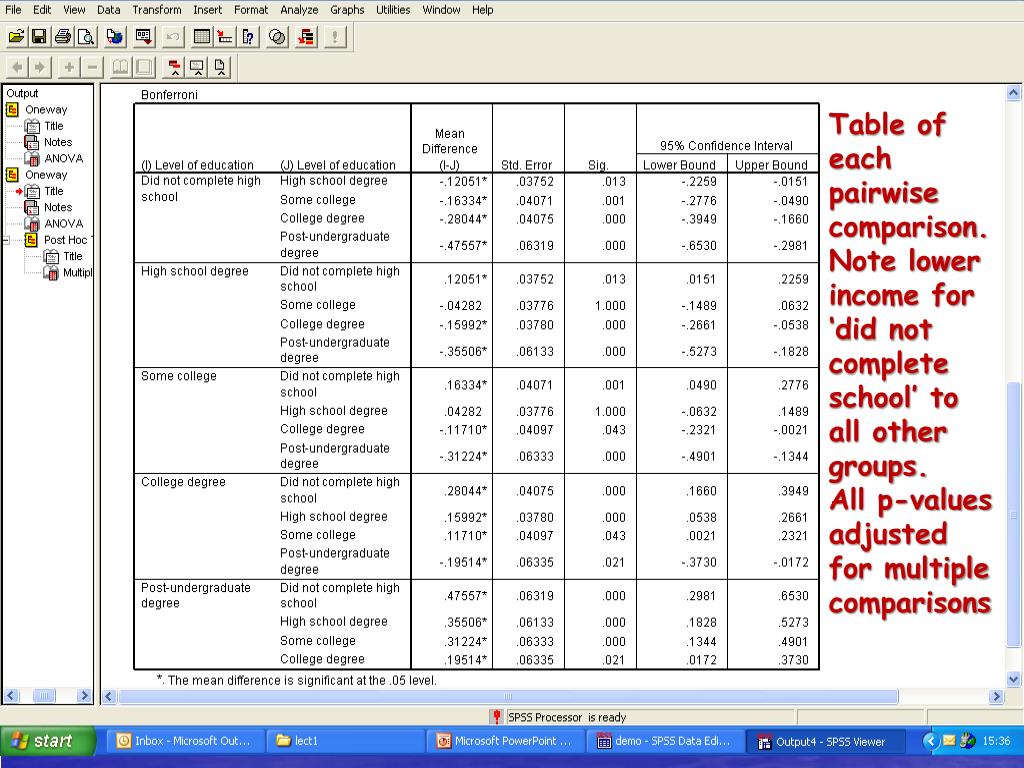Click vertical scrollbar up arrow
1024x768 pixels.
1014,93
